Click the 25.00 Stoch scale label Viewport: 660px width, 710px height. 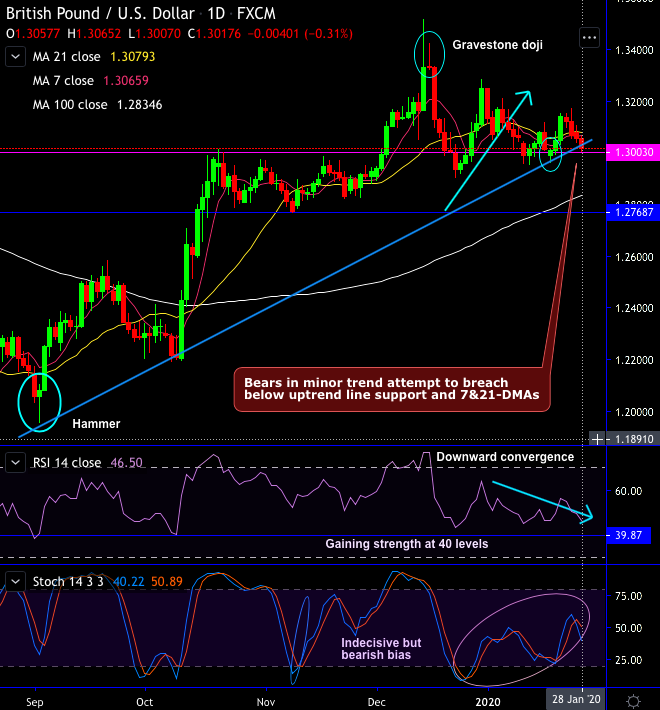coord(628,660)
